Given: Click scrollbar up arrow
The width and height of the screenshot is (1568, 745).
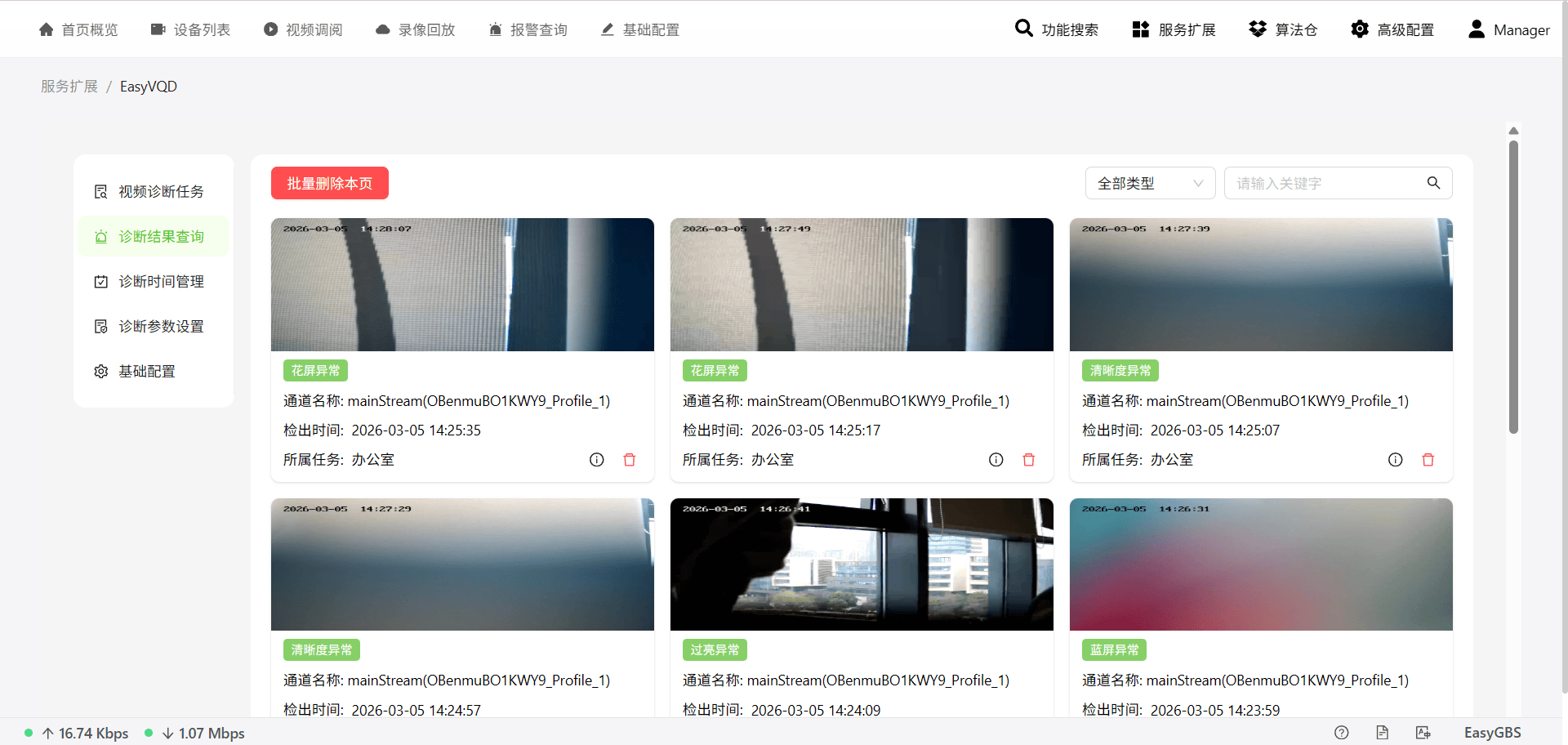Looking at the screenshot, I should coord(1513,131).
